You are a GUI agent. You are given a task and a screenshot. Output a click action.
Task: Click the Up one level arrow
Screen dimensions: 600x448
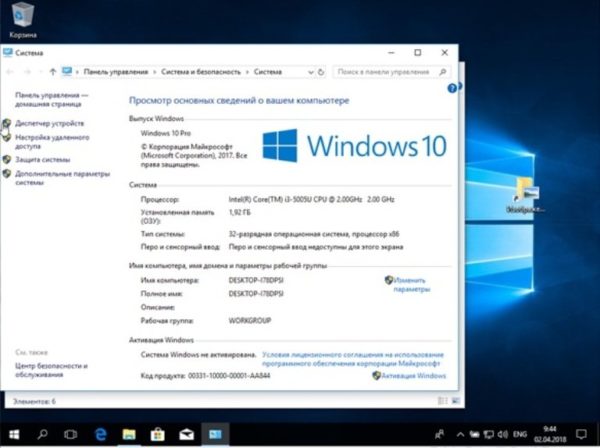53,72
